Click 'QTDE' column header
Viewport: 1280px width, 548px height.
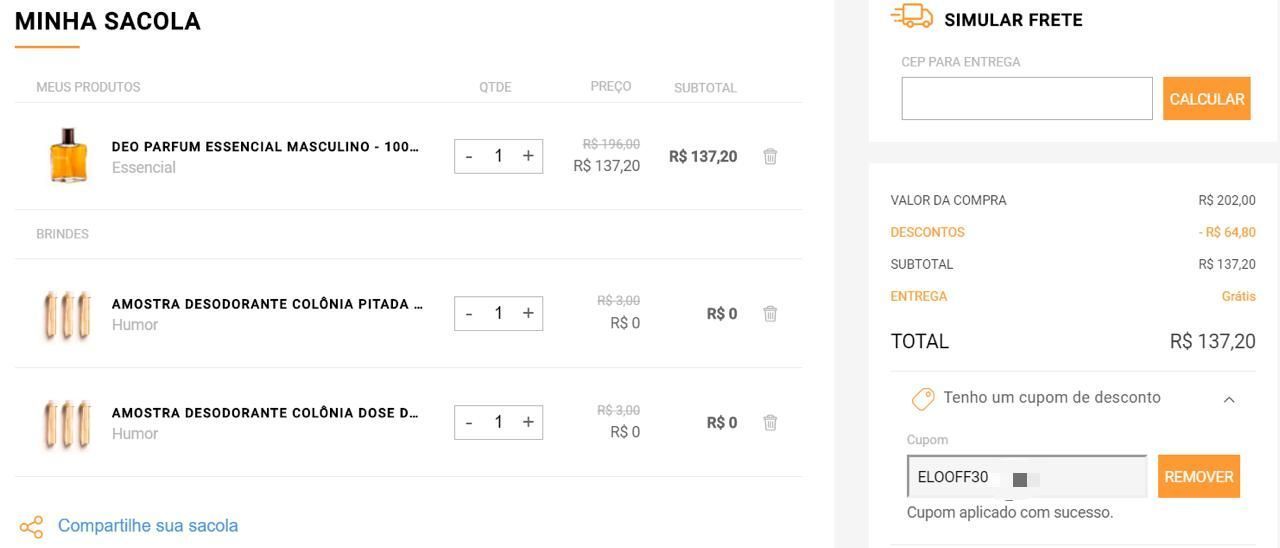[x=495, y=87]
